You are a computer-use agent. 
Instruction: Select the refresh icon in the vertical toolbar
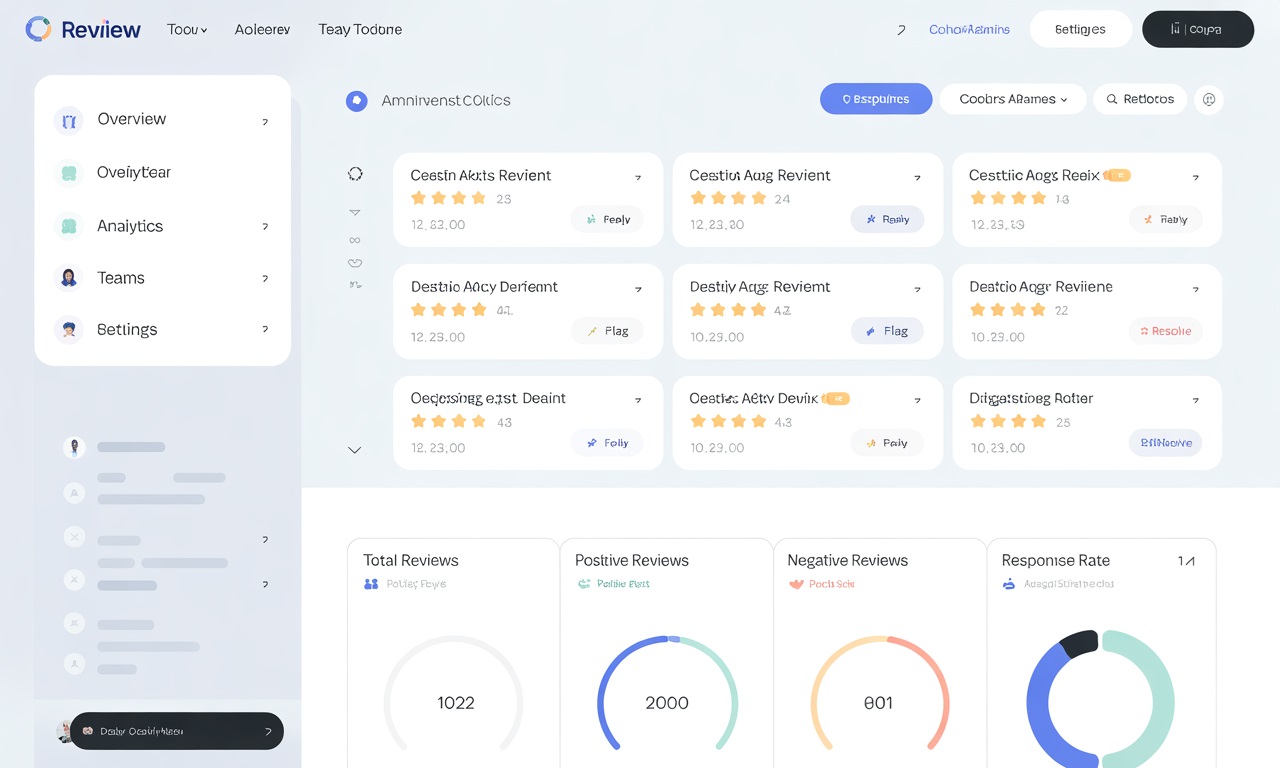[x=355, y=173]
